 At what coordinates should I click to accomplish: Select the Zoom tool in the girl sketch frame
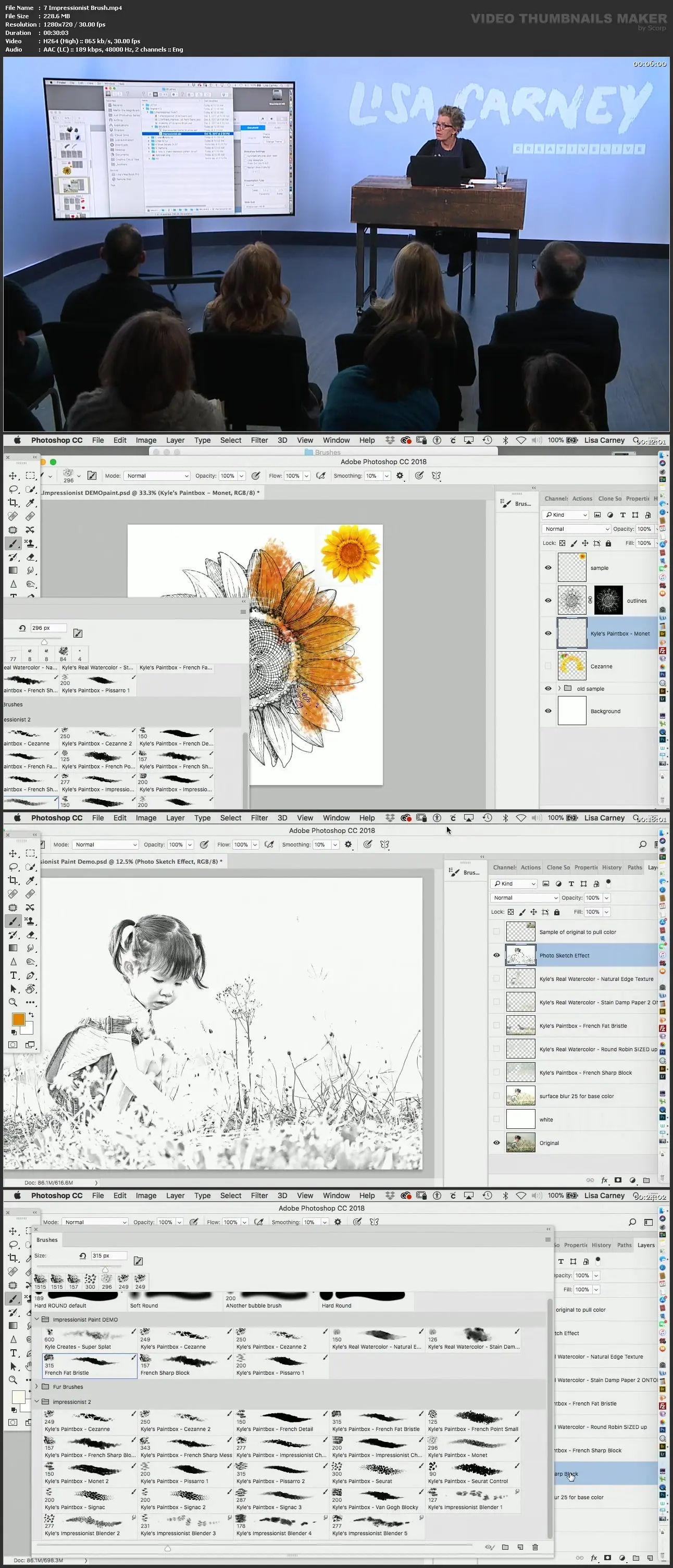(13, 1002)
